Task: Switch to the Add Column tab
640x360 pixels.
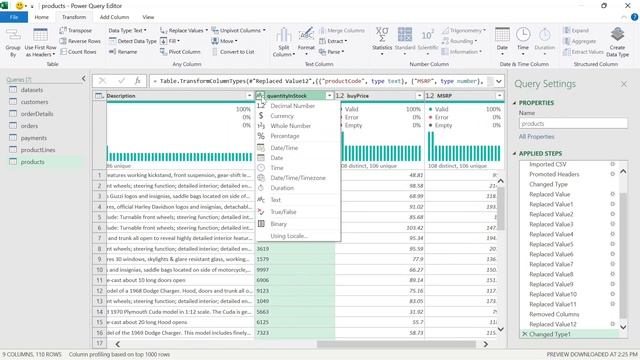Action: 114,17
